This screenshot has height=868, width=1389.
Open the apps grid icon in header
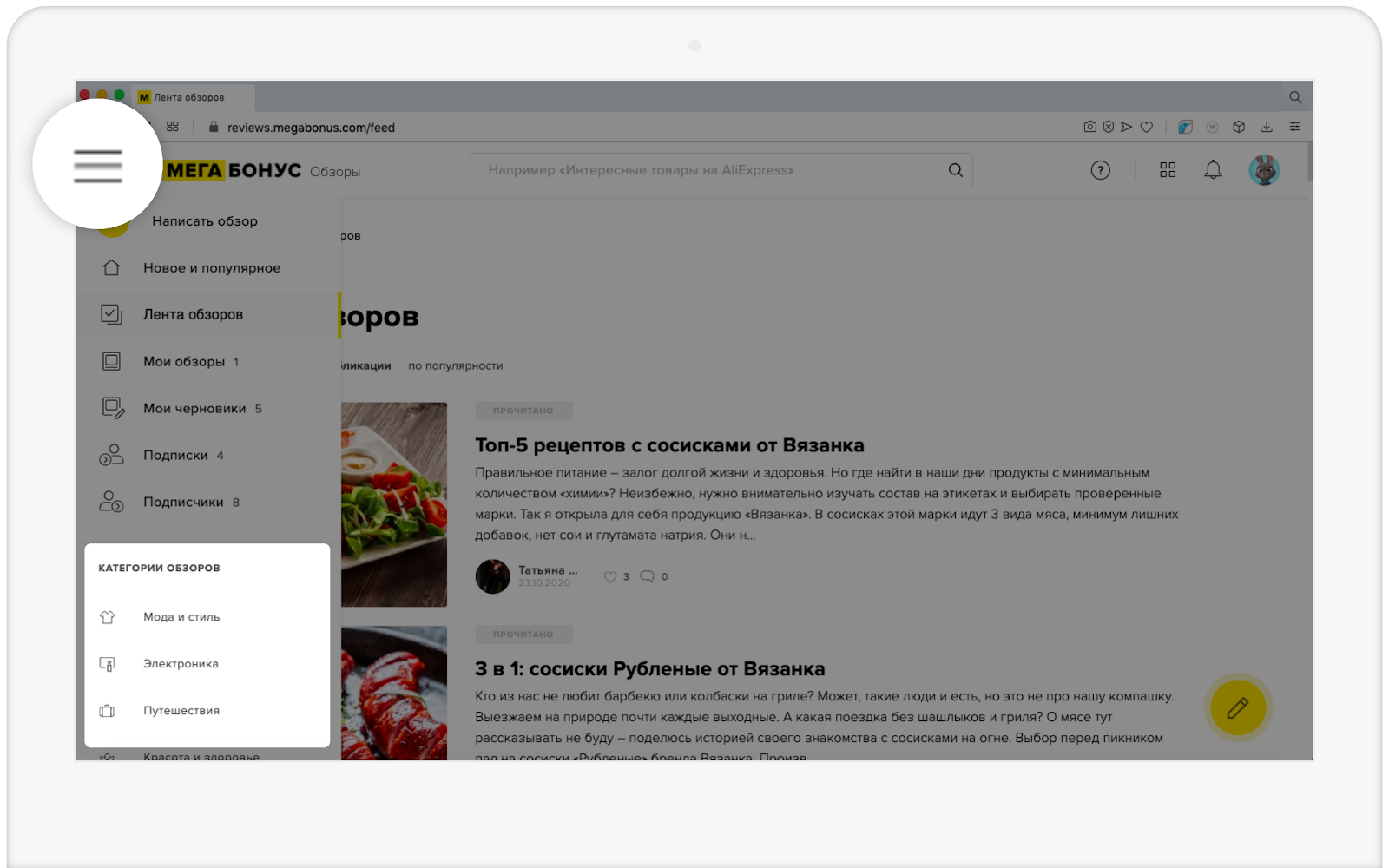tap(1168, 170)
